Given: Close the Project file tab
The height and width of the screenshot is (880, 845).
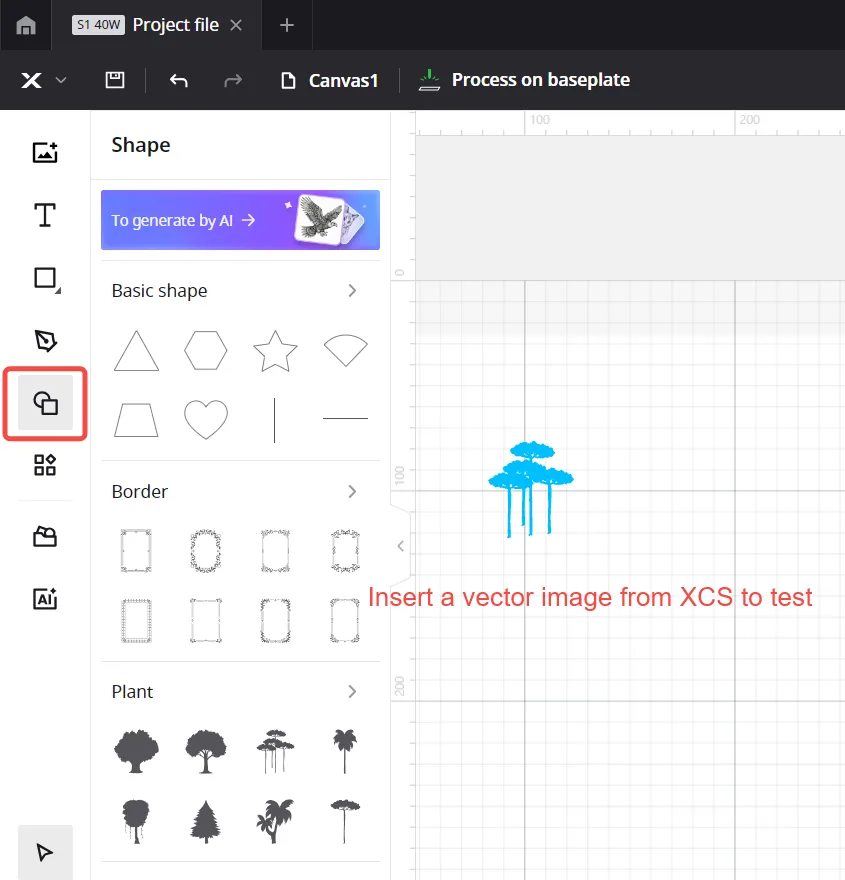Looking at the screenshot, I should tap(236, 25).
